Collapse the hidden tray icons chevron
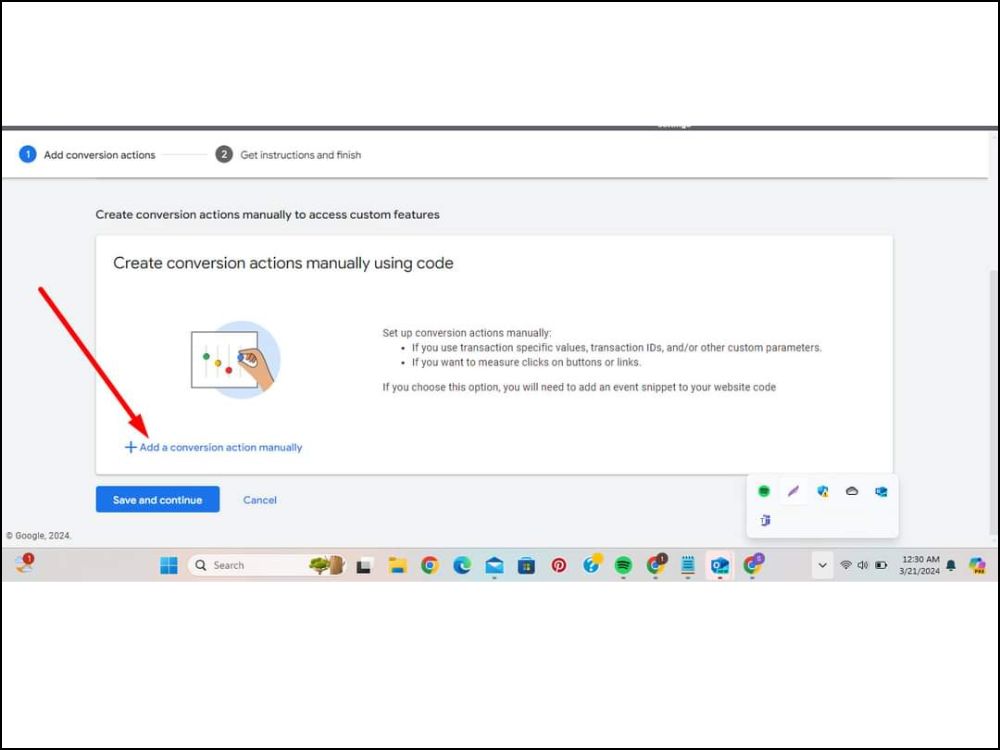This screenshot has height=750, width=1000. coord(823,565)
